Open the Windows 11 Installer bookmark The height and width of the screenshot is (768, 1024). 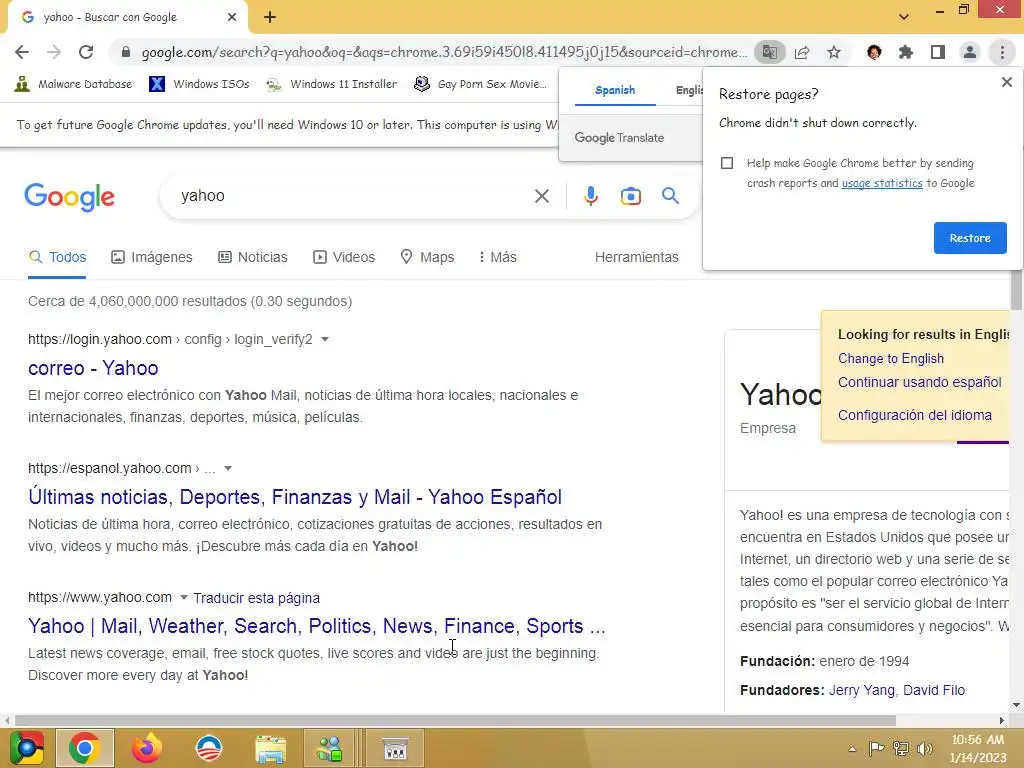pos(332,84)
